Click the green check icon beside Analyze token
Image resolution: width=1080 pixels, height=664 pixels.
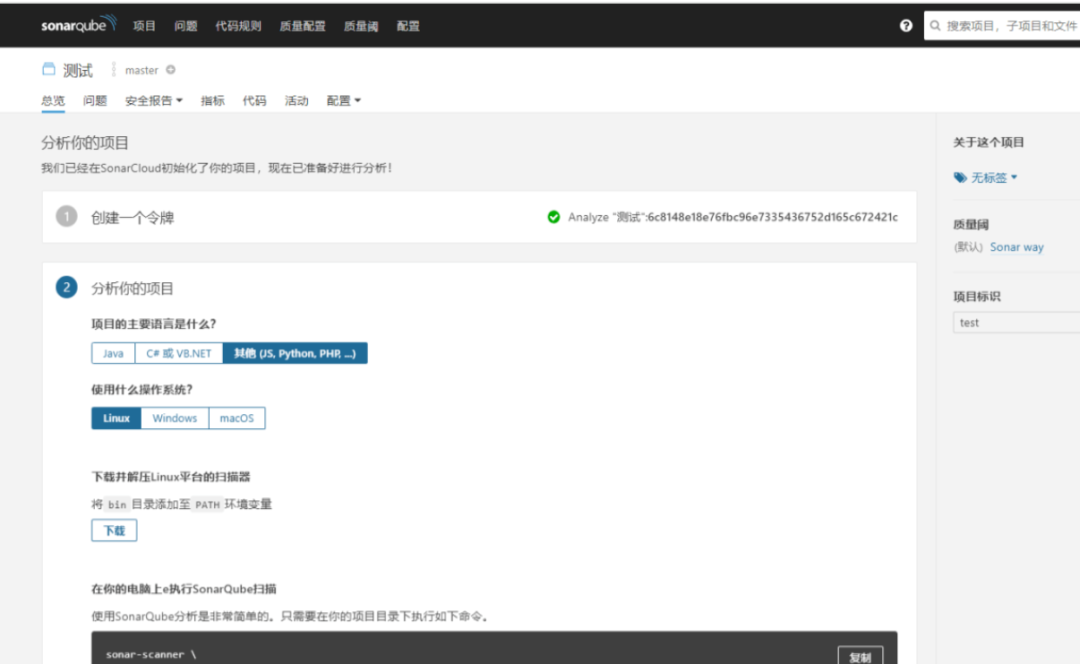(554, 217)
